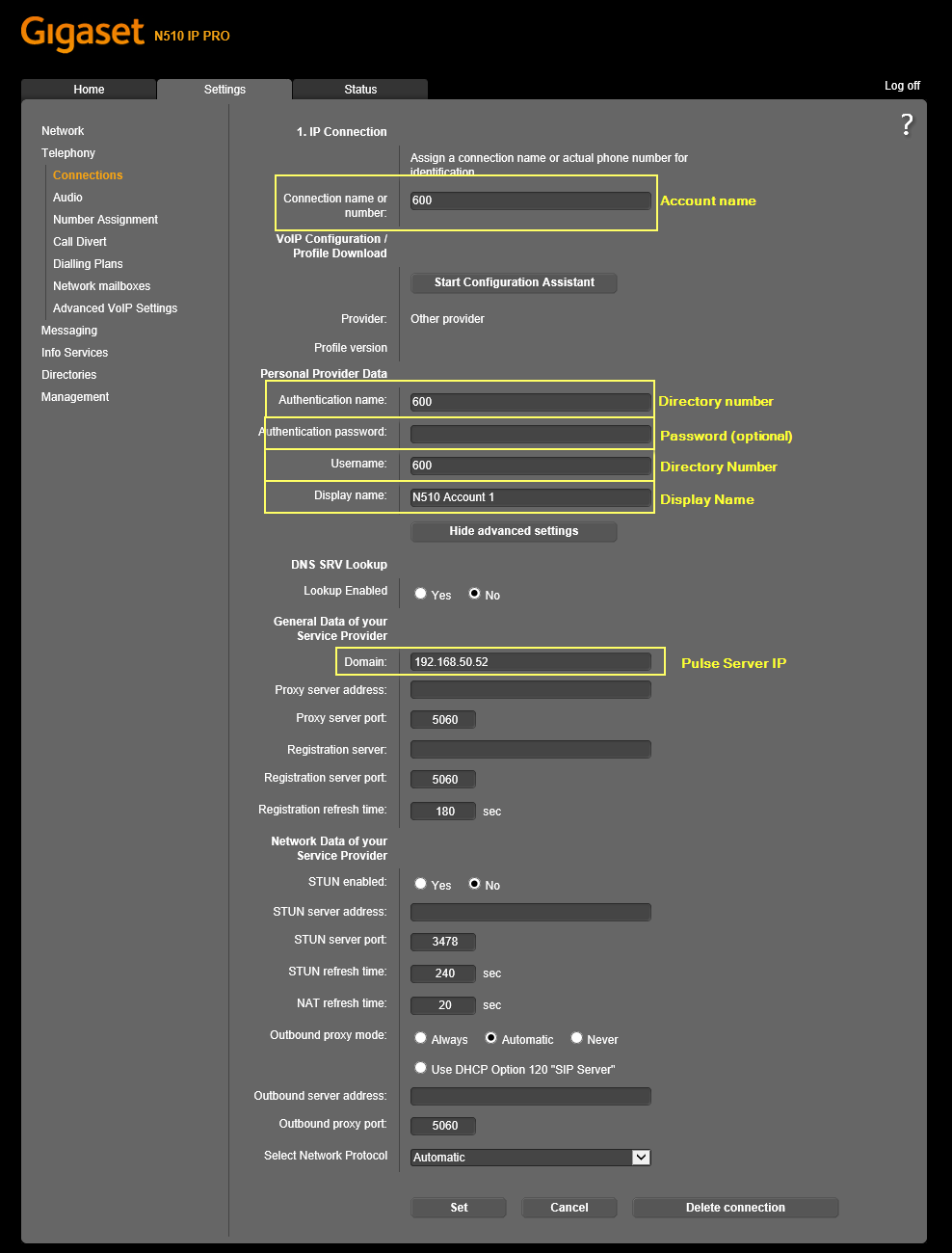The image size is (952, 1253).
Task: Open the Dialling Plans page
Action: (x=88, y=263)
